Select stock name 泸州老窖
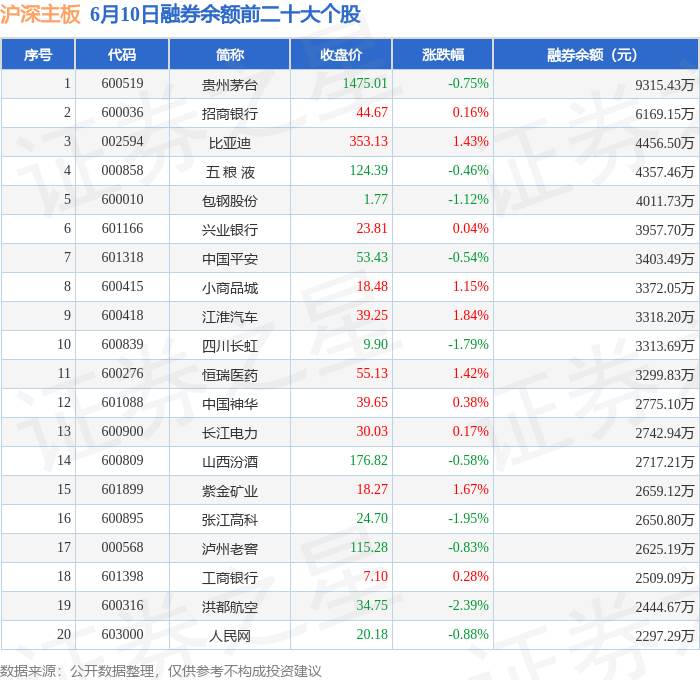Screen dimensions: 700x680 click(230, 549)
